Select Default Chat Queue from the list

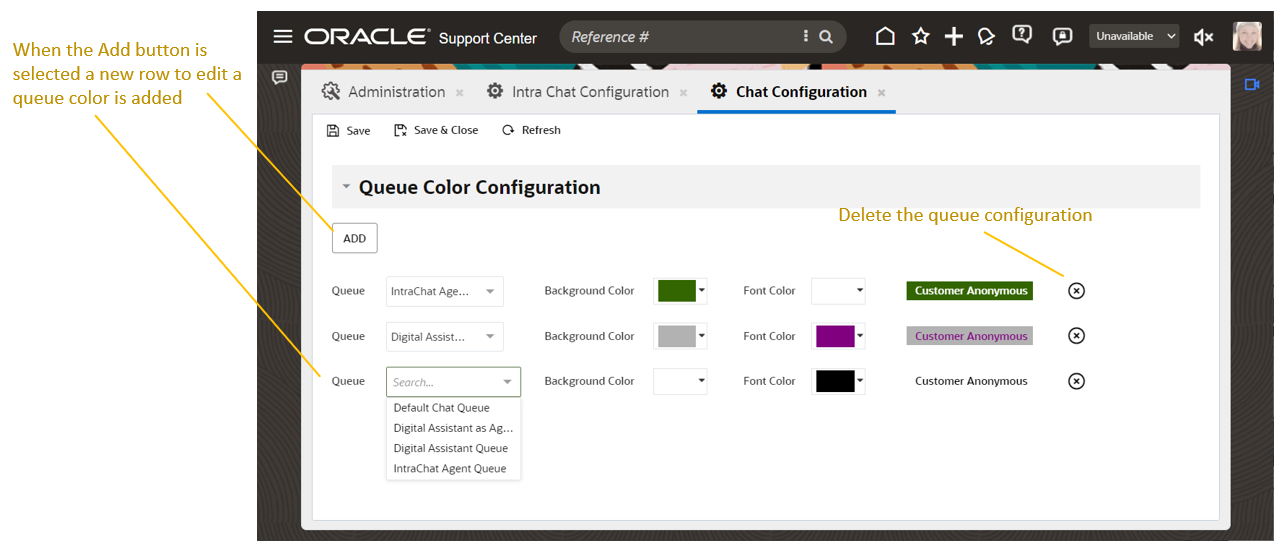coord(442,408)
